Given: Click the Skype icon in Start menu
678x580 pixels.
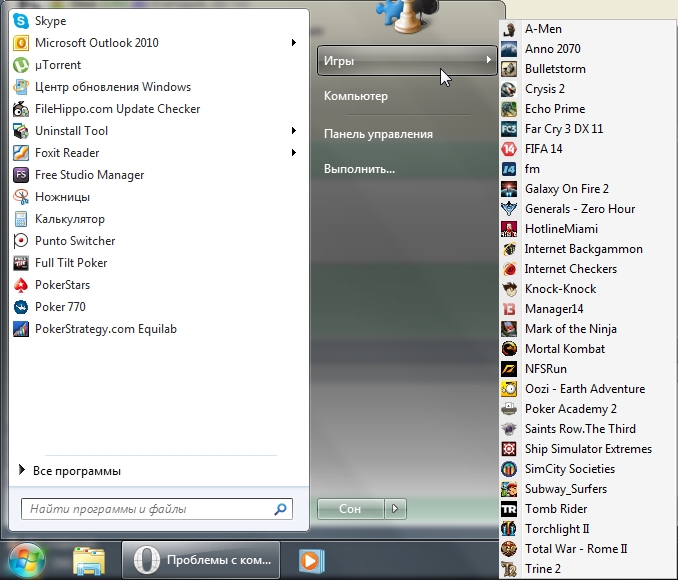Looking at the screenshot, I should click(21, 21).
